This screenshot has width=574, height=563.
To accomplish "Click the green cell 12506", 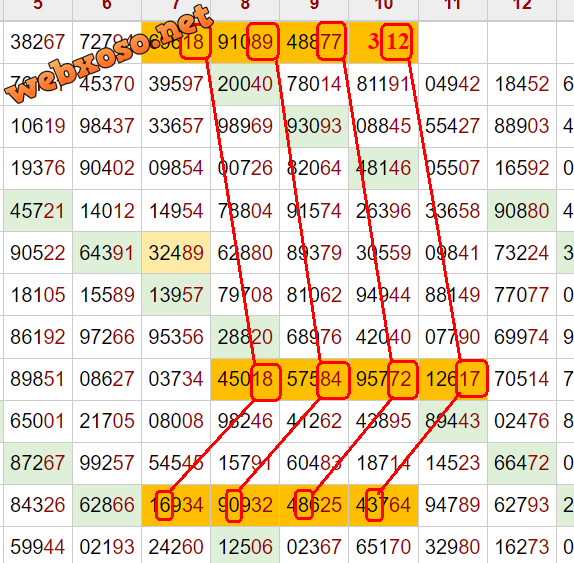I will point(245,547).
